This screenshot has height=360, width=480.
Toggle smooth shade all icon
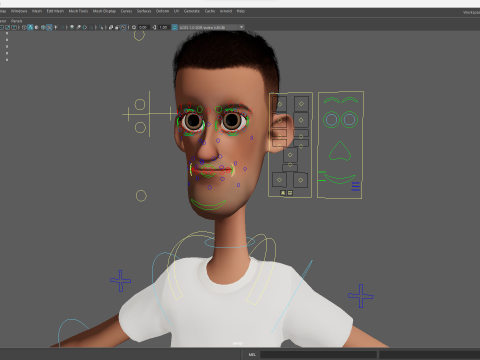pyautogui.click(x=30, y=27)
